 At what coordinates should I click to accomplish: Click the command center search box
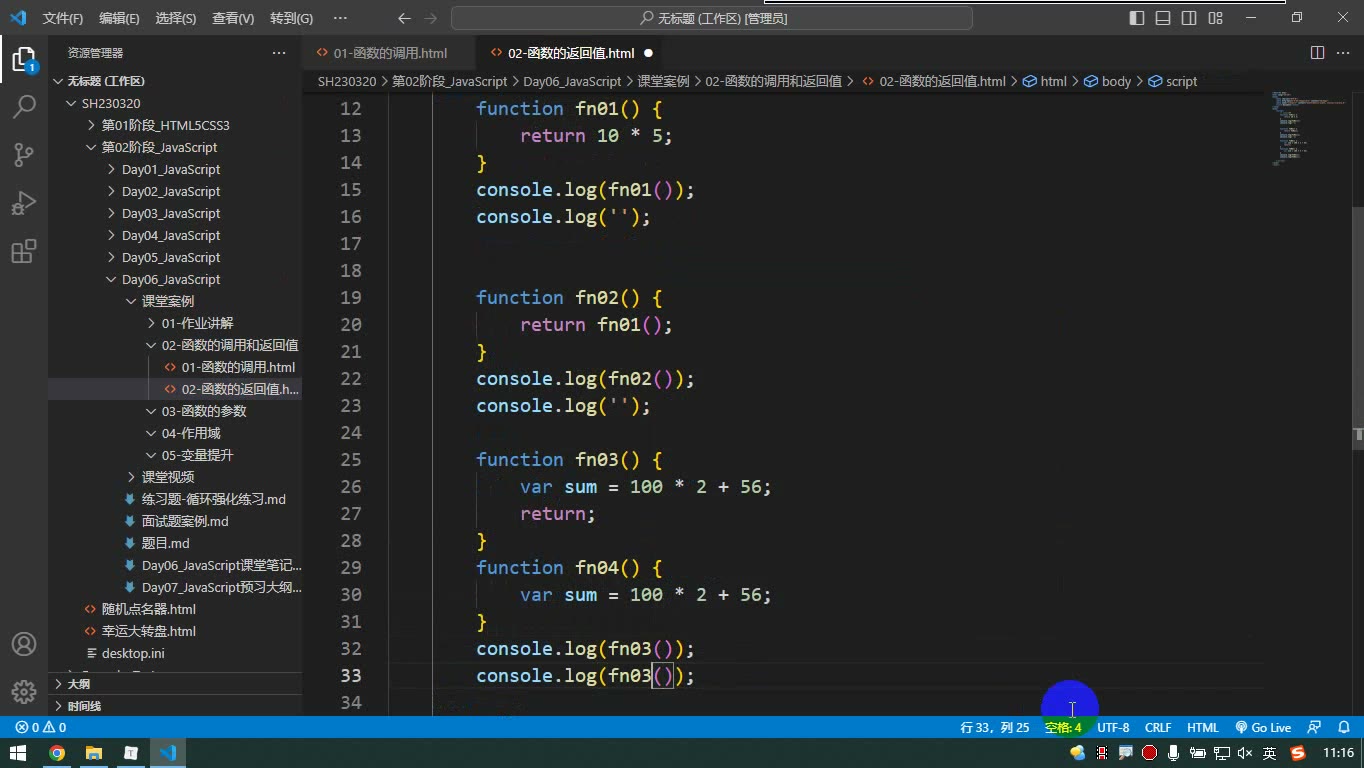pos(712,18)
